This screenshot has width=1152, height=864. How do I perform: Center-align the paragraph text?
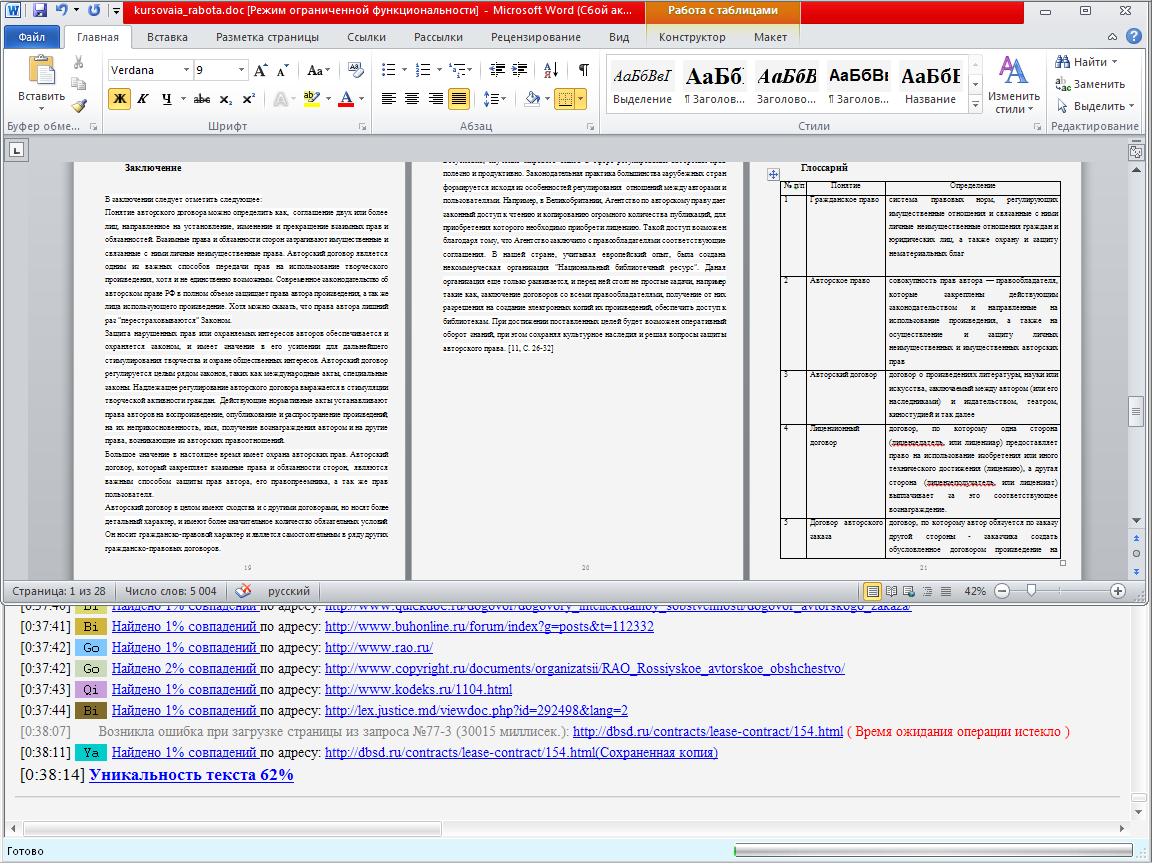[411, 99]
